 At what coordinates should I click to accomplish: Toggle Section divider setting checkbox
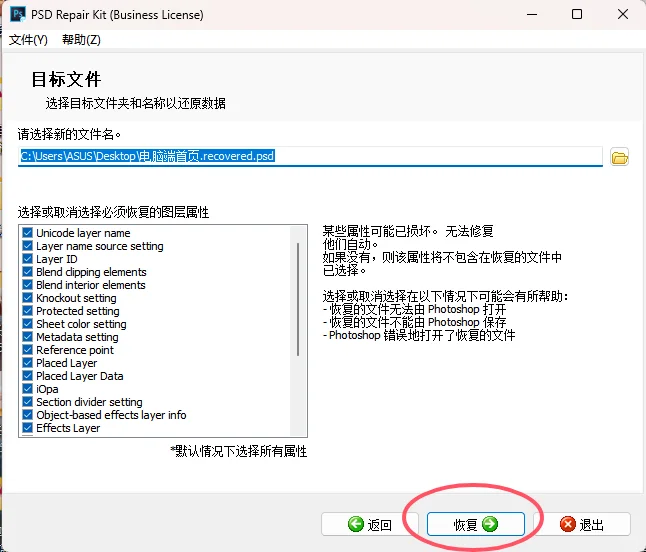[28, 402]
